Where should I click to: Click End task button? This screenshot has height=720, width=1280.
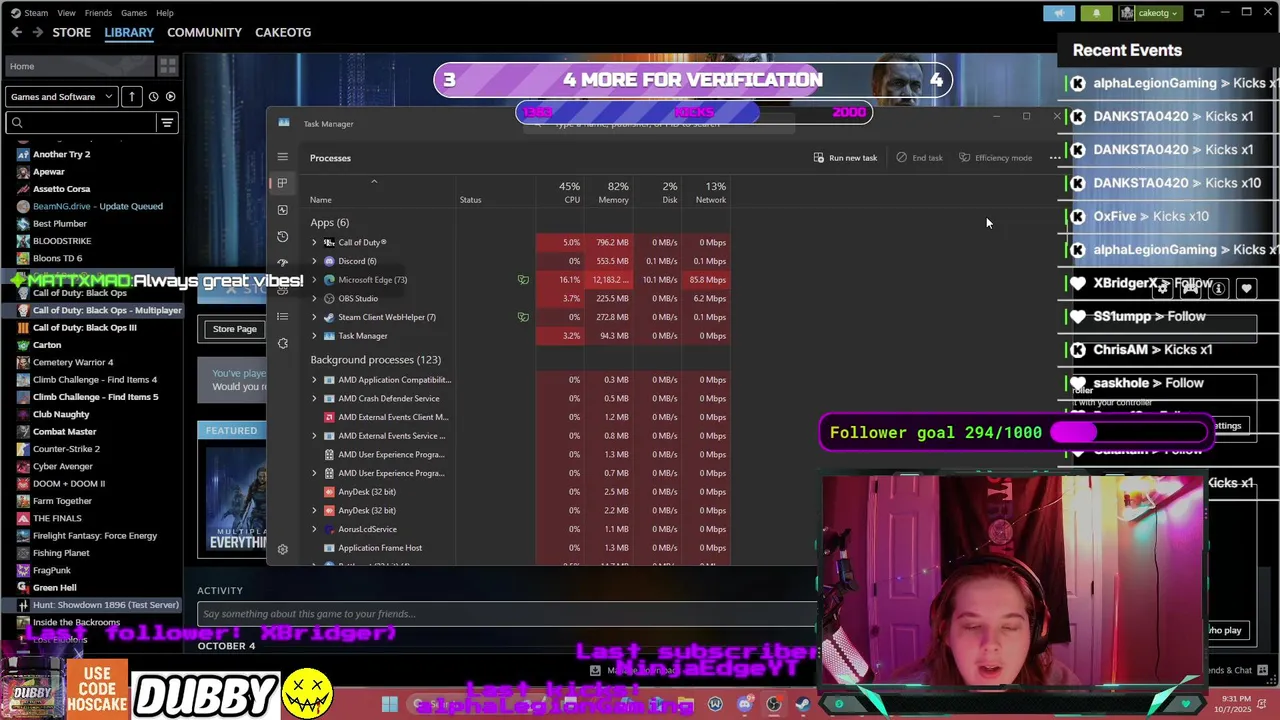coord(919,157)
